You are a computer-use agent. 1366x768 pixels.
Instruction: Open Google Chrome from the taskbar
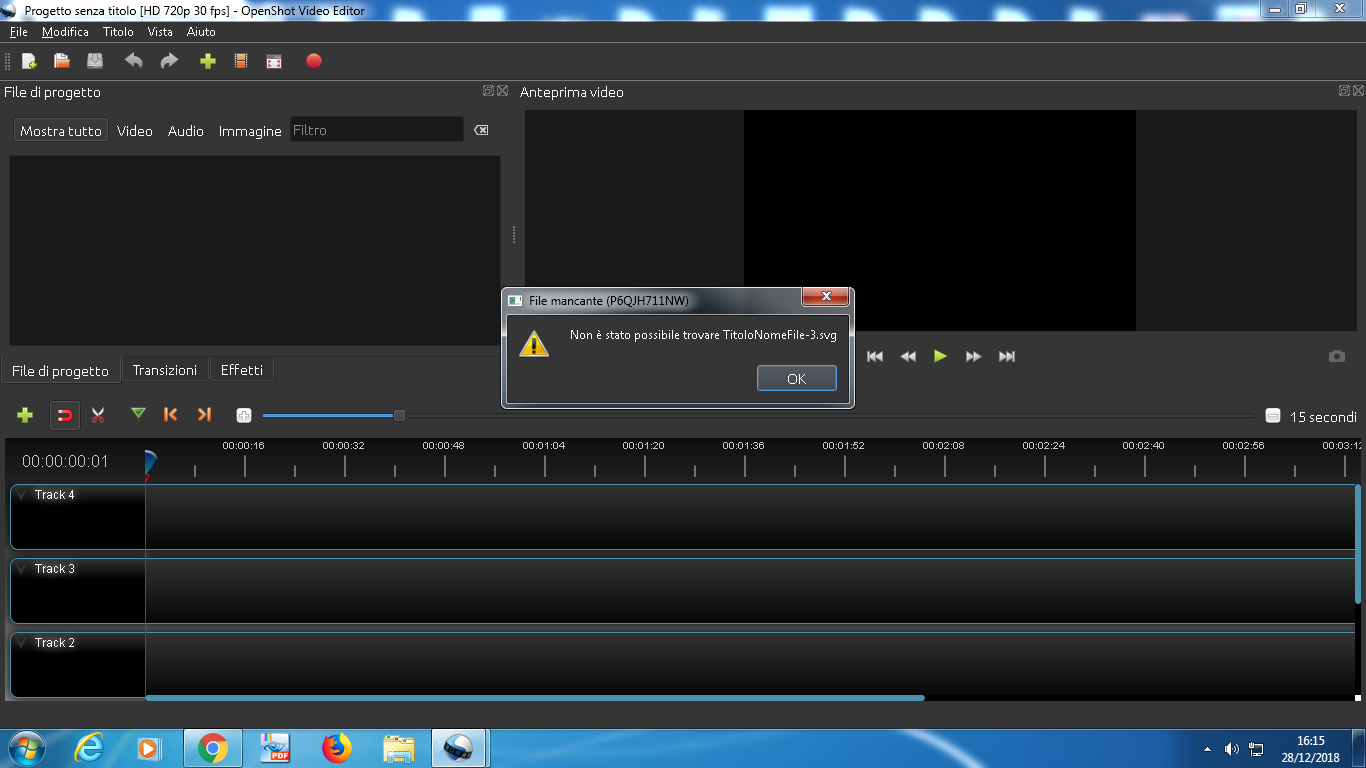click(212, 748)
